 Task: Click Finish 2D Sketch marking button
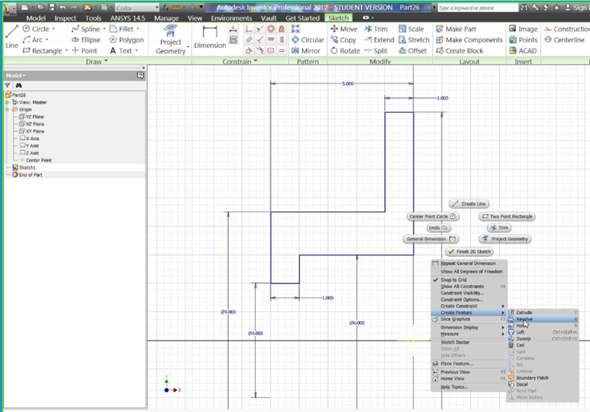tap(469, 252)
